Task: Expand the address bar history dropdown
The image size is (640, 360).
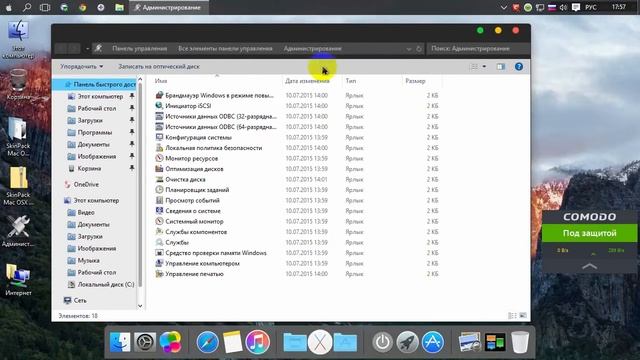Action: (409, 49)
